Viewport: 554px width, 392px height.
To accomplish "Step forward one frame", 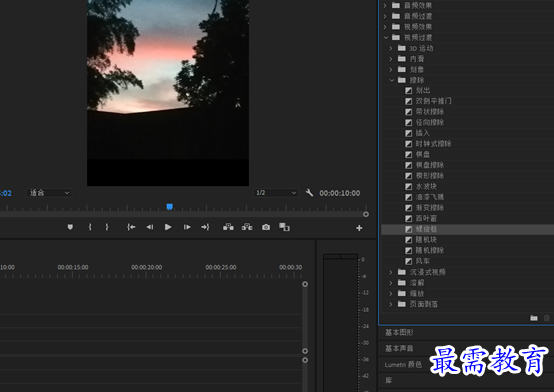I will click(x=187, y=227).
